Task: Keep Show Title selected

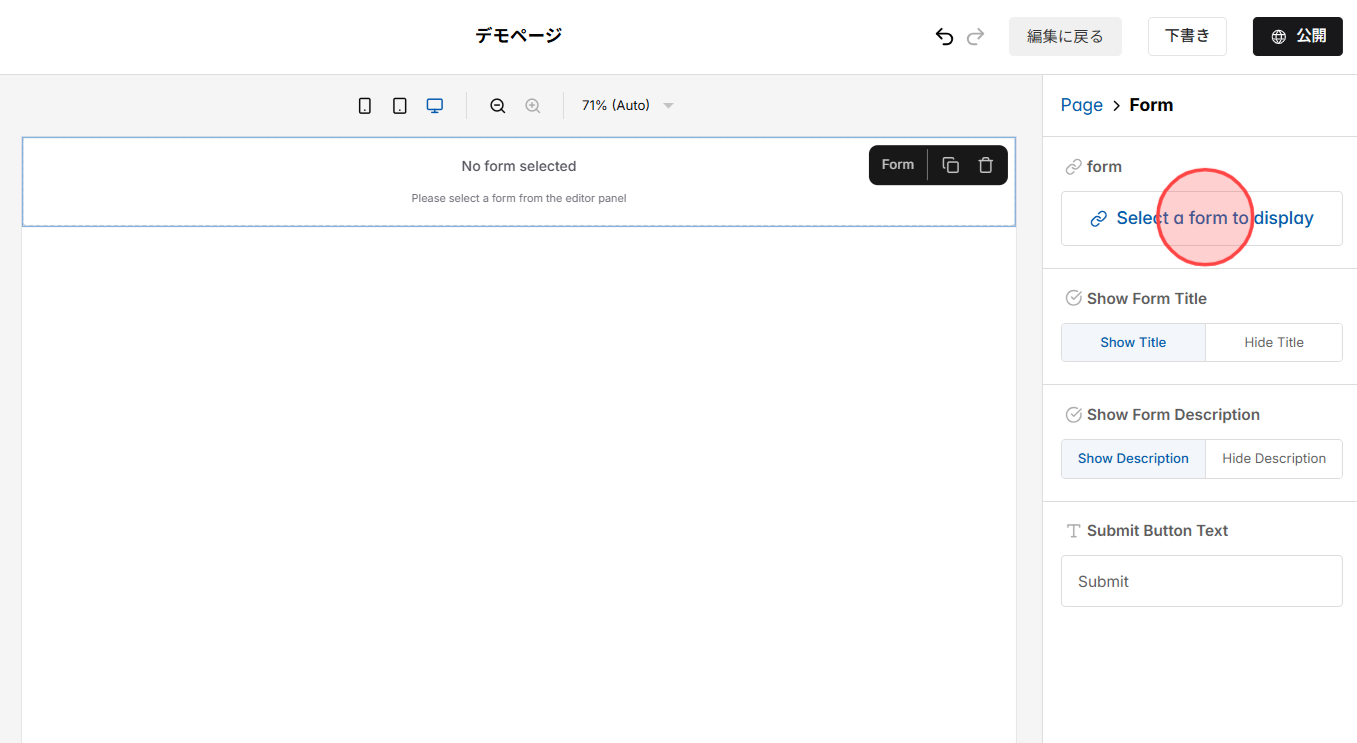Action: [1133, 342]
